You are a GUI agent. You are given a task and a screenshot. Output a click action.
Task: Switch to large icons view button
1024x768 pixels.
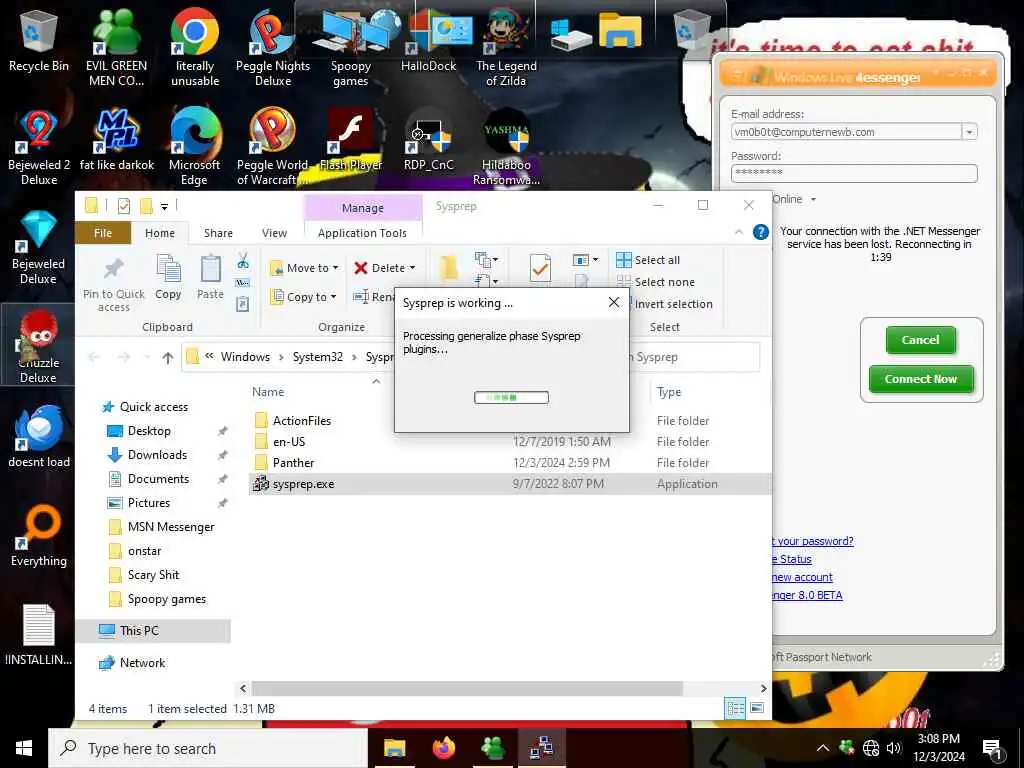(x=757, y=708)
